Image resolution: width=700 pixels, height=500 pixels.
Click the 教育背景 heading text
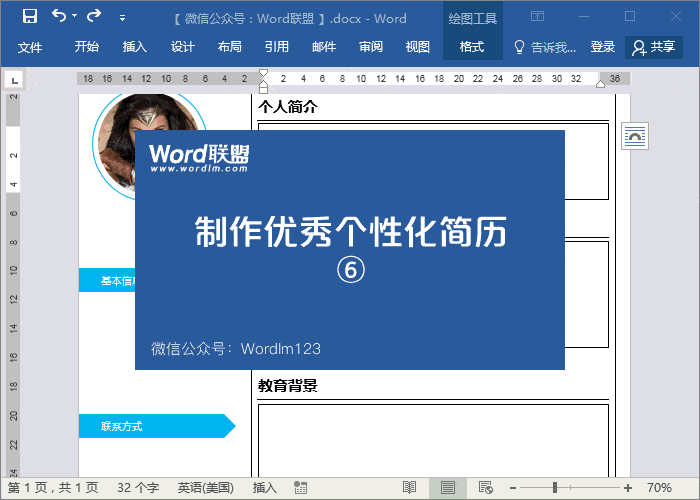(x=288, y=385)
